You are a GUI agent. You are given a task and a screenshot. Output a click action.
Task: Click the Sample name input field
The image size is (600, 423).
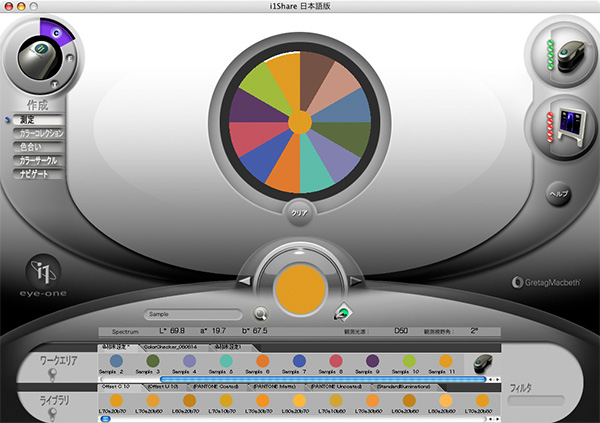(x=193, y=314)
